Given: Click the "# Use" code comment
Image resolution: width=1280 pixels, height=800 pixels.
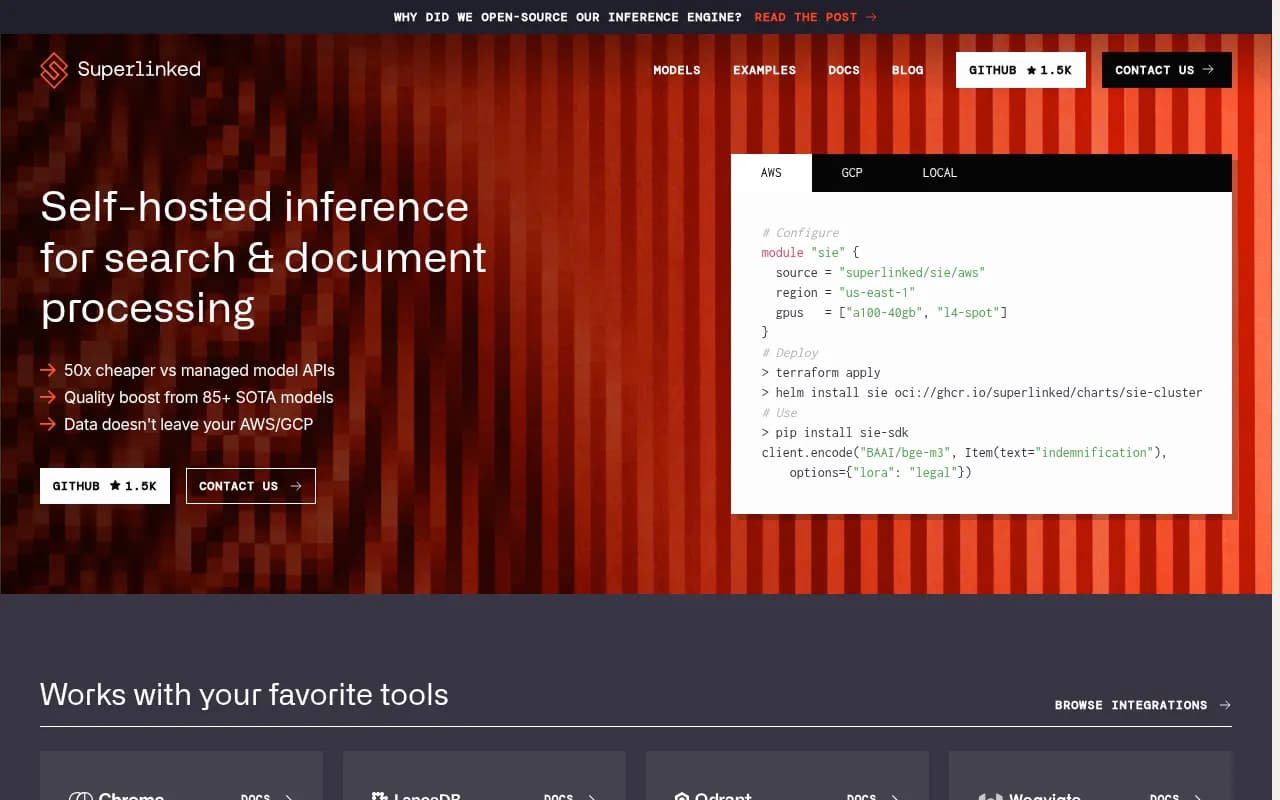Looking at the screenshot, I should click(x=779, y=413).
